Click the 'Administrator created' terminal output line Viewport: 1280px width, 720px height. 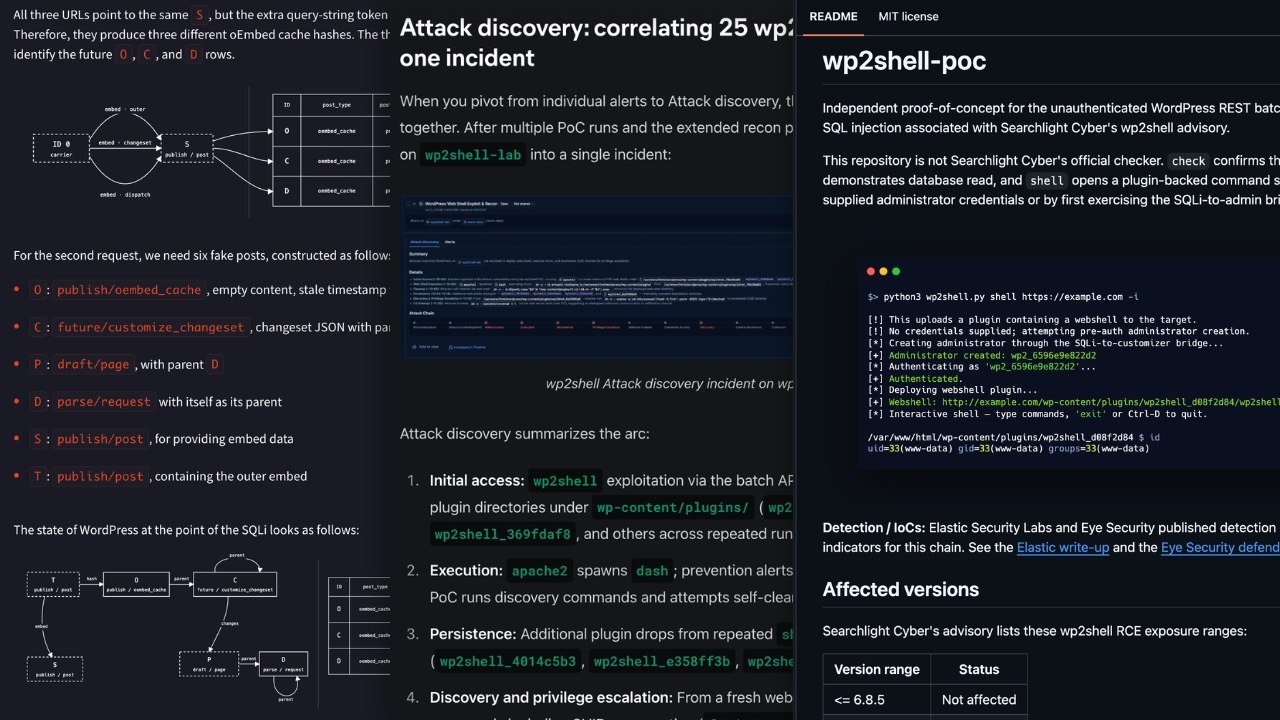[x=982, y=355]
